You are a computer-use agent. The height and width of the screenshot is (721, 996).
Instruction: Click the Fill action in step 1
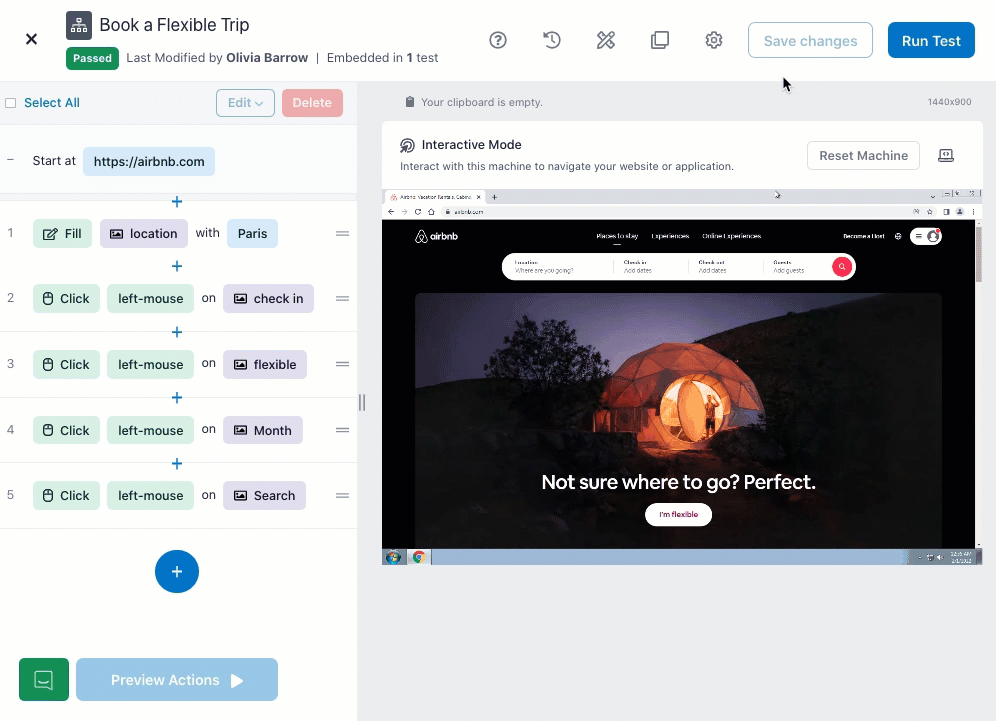click(62, 234)
